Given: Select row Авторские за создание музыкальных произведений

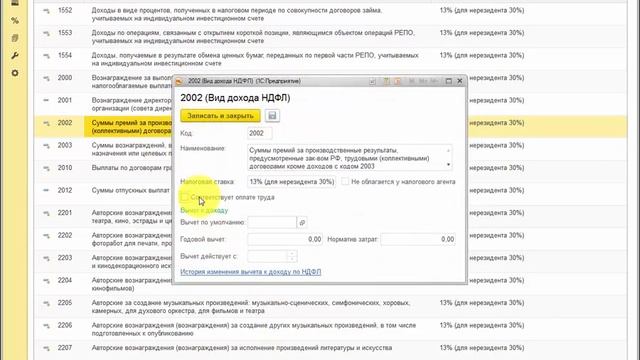Looking at the screenshot, I should point(331,307).
